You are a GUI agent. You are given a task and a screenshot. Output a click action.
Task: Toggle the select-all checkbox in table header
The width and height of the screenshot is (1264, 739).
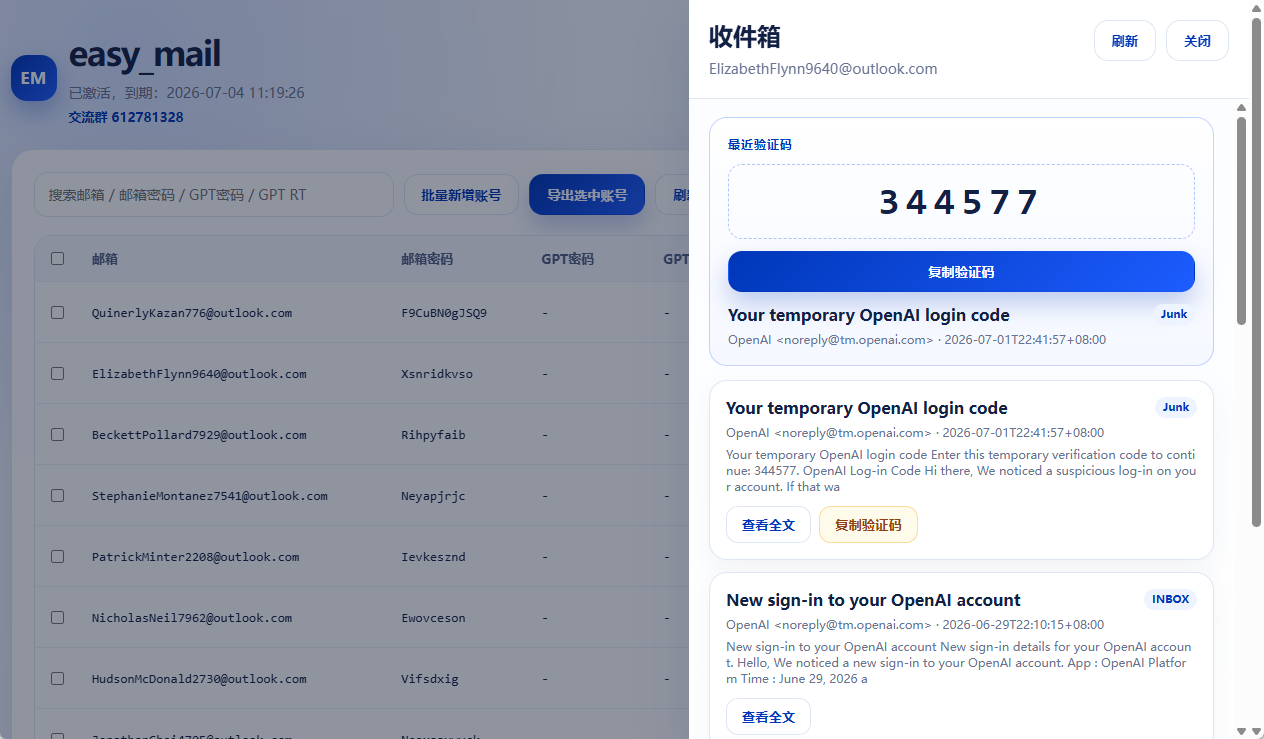point(57,258)
